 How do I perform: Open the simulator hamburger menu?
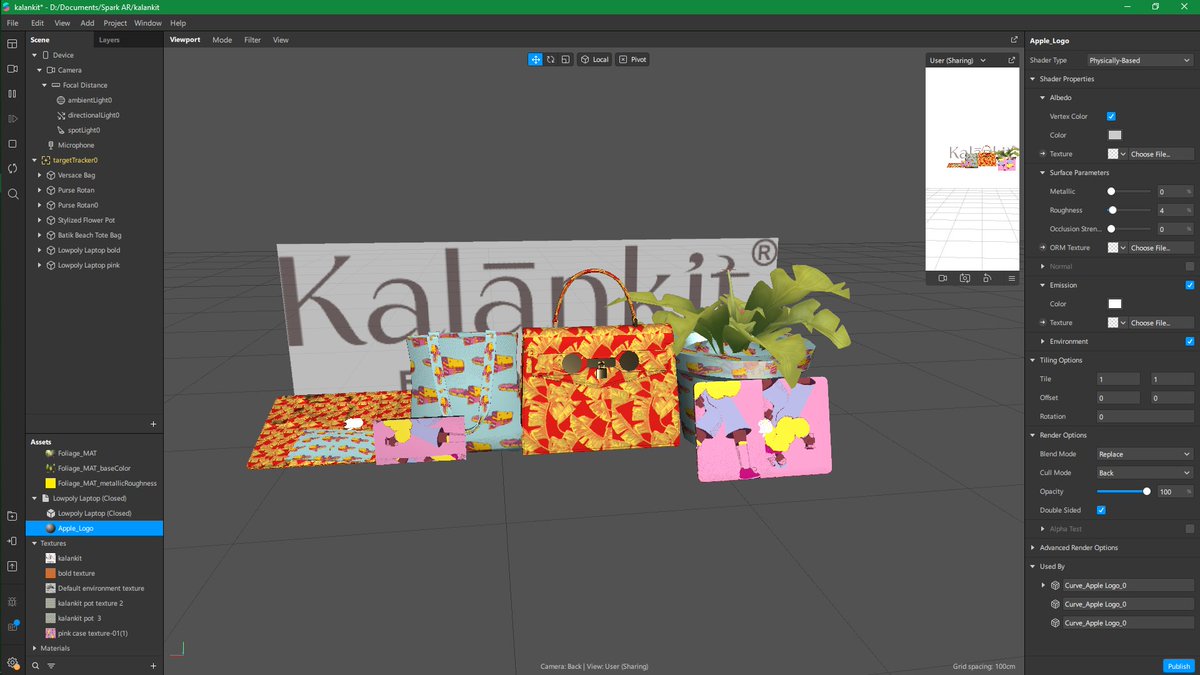[x=1012, y=278]
